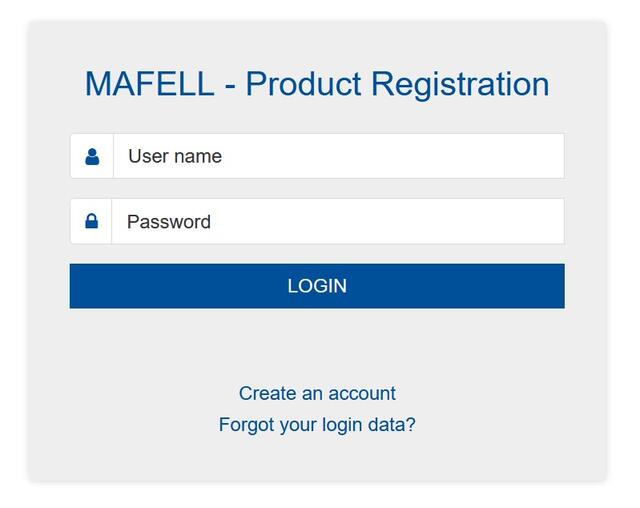Click the user silhouette icon

click(x=92, y=156)
